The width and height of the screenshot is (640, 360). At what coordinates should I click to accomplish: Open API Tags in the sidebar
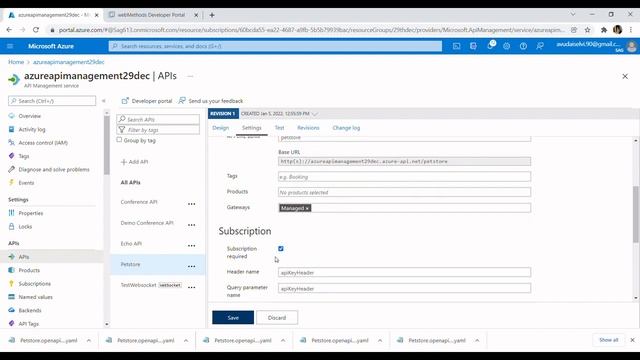pos(29,324)
